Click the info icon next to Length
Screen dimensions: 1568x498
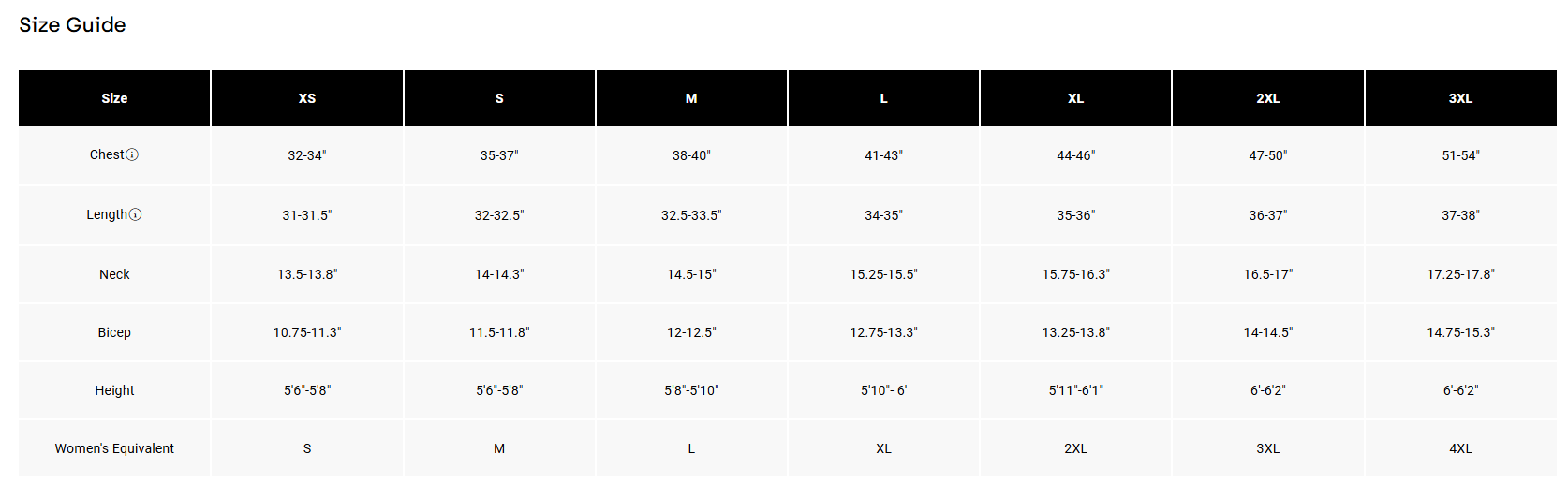pos(135,214)
